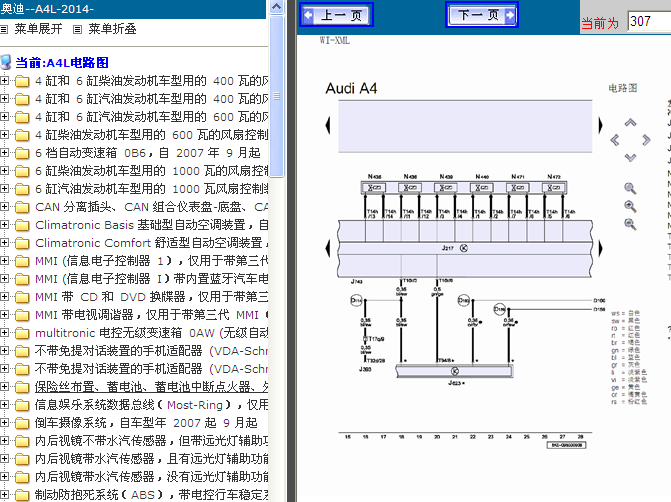Click the plain magnifier reset-zoom icon
Screen dimensions: 671x502
630,188
